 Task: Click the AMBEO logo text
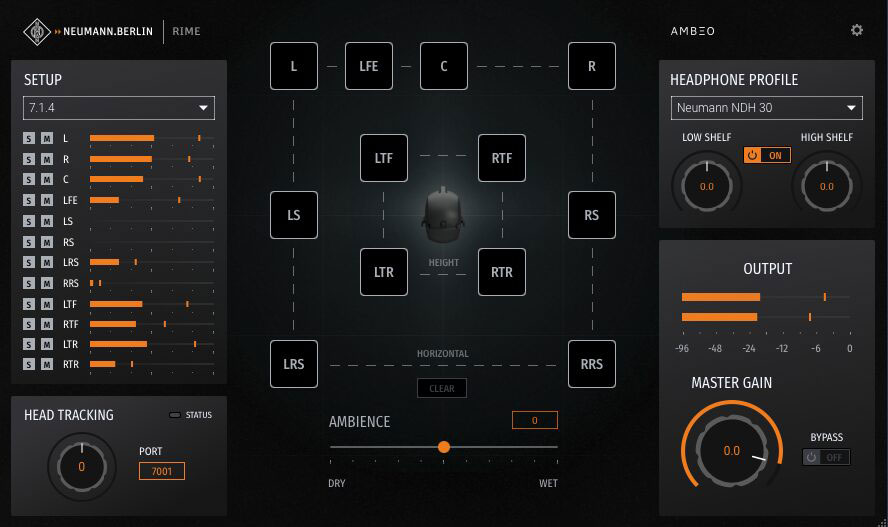click(693, 31)
